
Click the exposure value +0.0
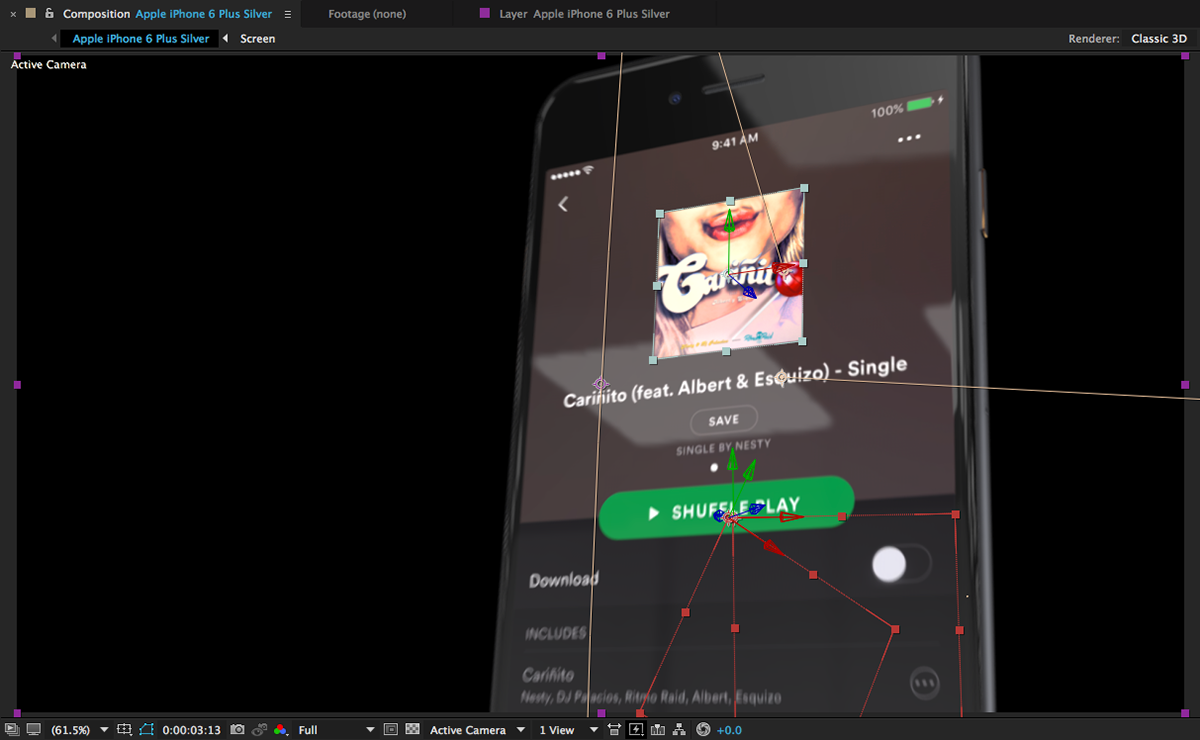[729, 730]
